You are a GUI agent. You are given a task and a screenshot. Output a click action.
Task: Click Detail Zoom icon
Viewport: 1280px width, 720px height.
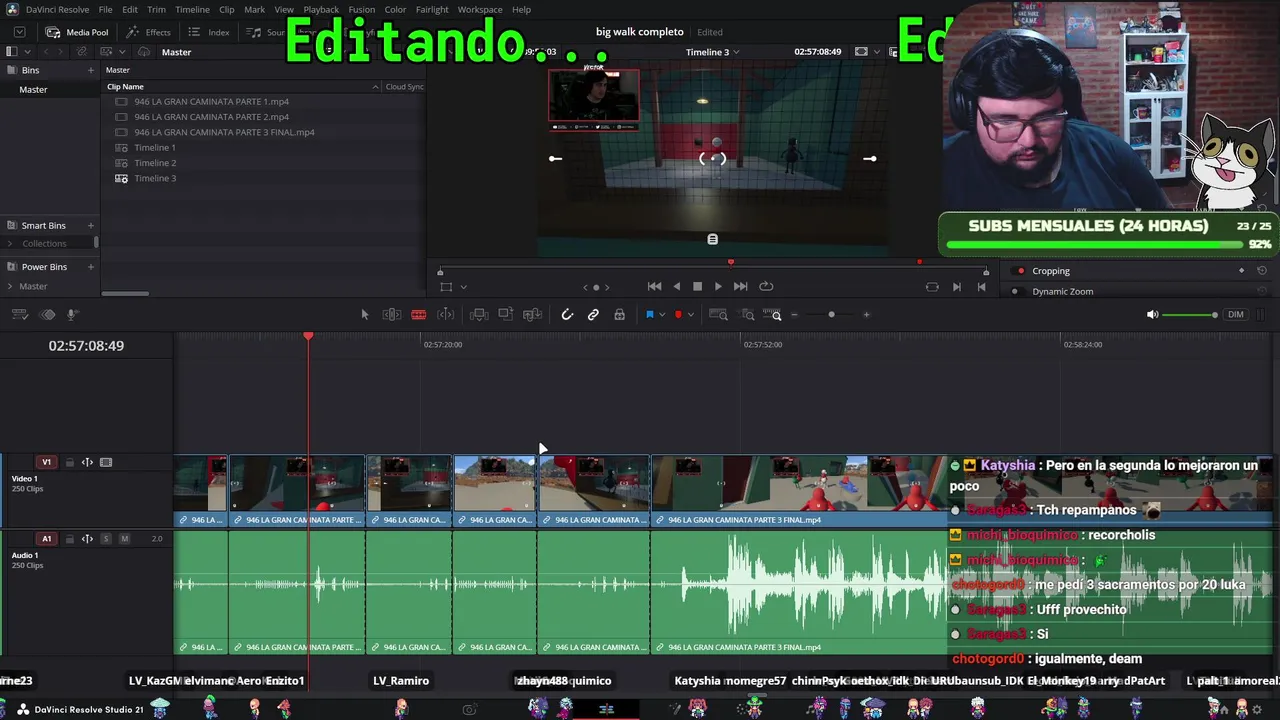(x=748, y=315)
